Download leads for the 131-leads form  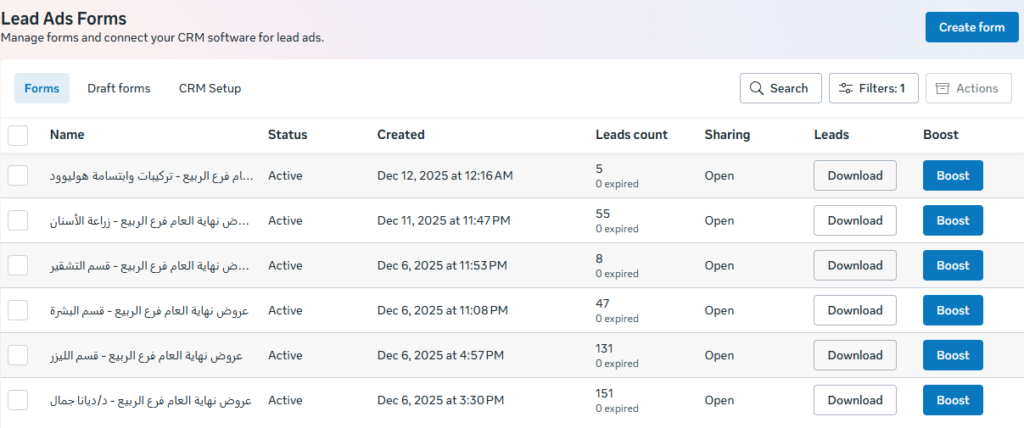(x=855, y=355)
